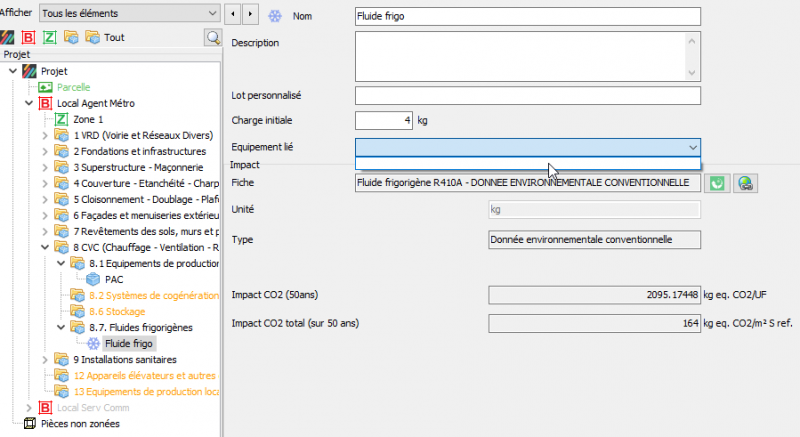
Task: Click the magnifier search icon above tree
Action: click(213, 37)
